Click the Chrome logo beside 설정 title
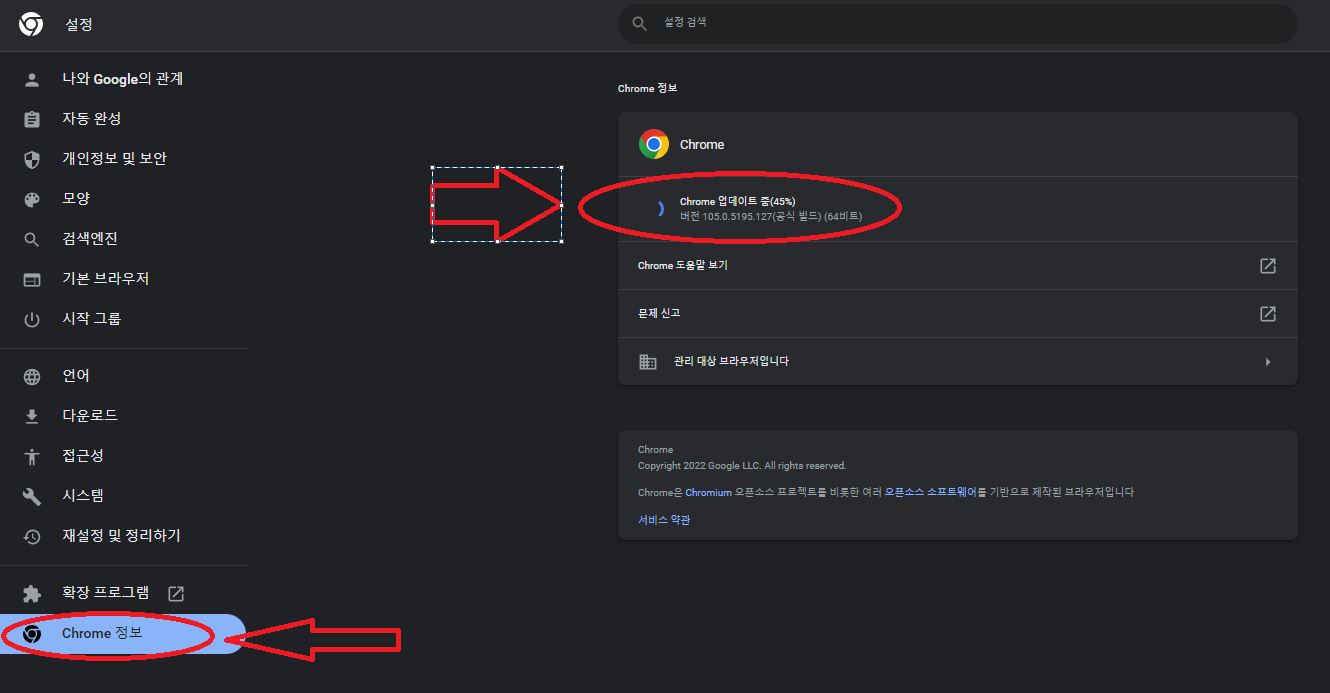This screenshot has width=1330, height=693. click(x=31, y=25)
